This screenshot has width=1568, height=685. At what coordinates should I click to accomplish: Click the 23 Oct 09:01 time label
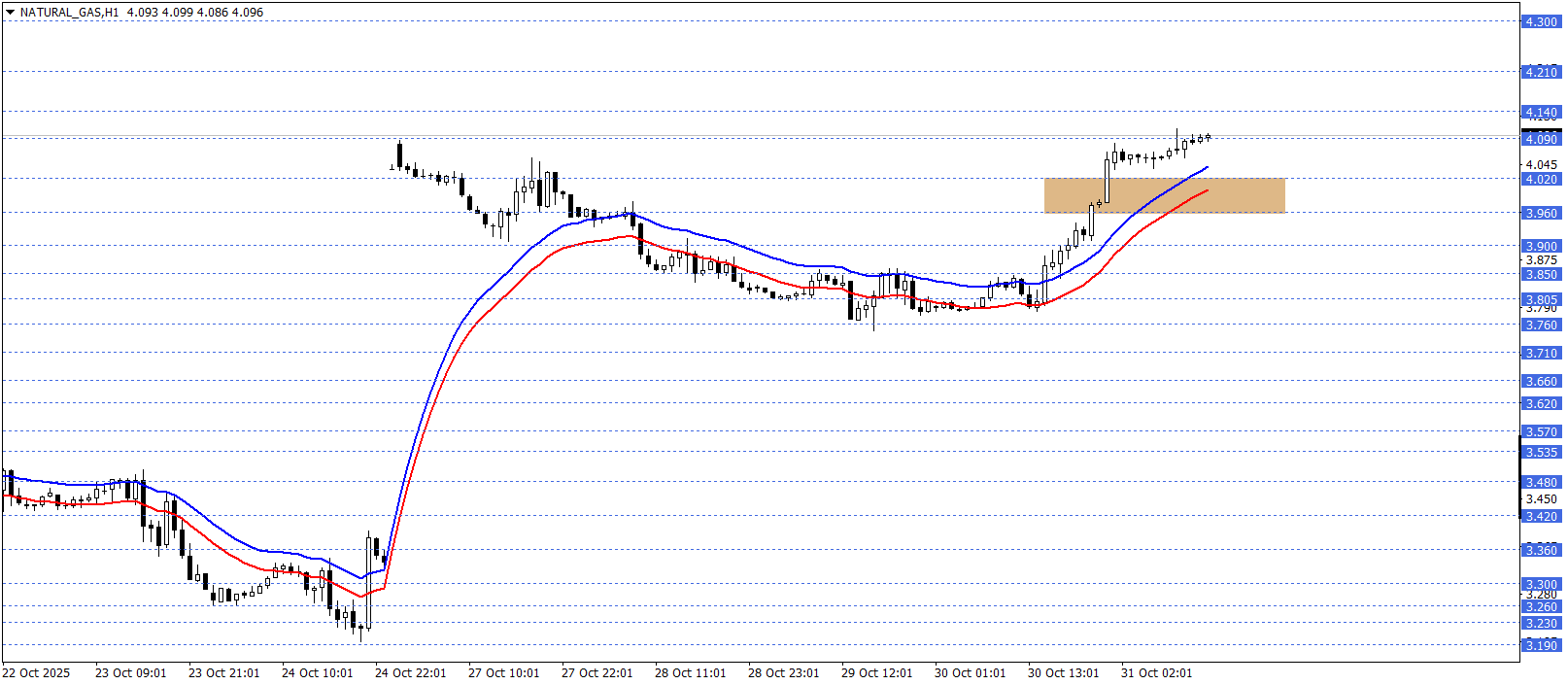click(130, 673)
